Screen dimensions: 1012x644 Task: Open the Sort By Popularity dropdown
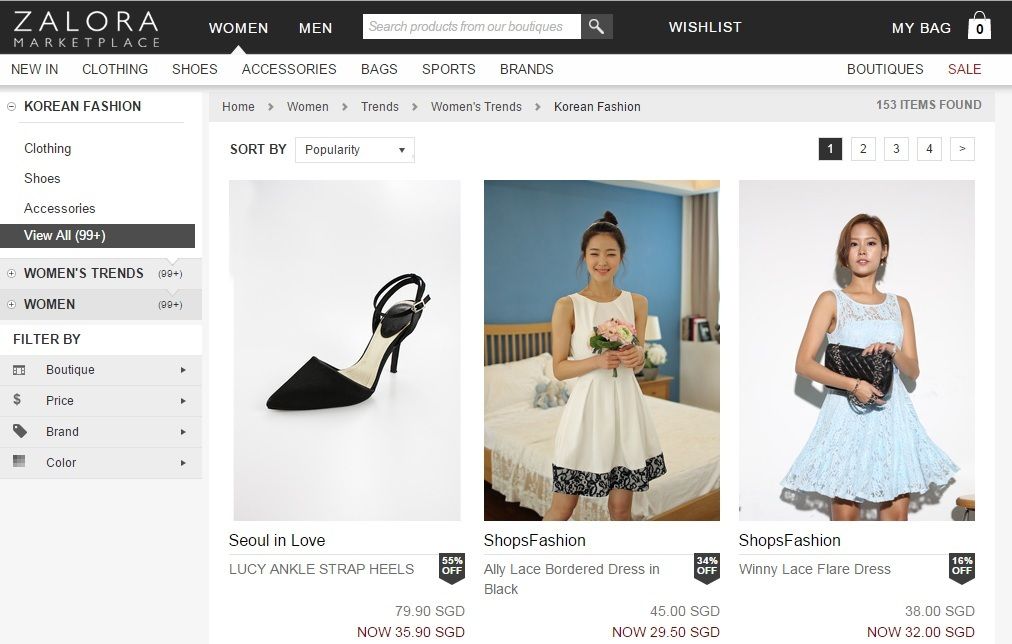(x=354, y=150)
